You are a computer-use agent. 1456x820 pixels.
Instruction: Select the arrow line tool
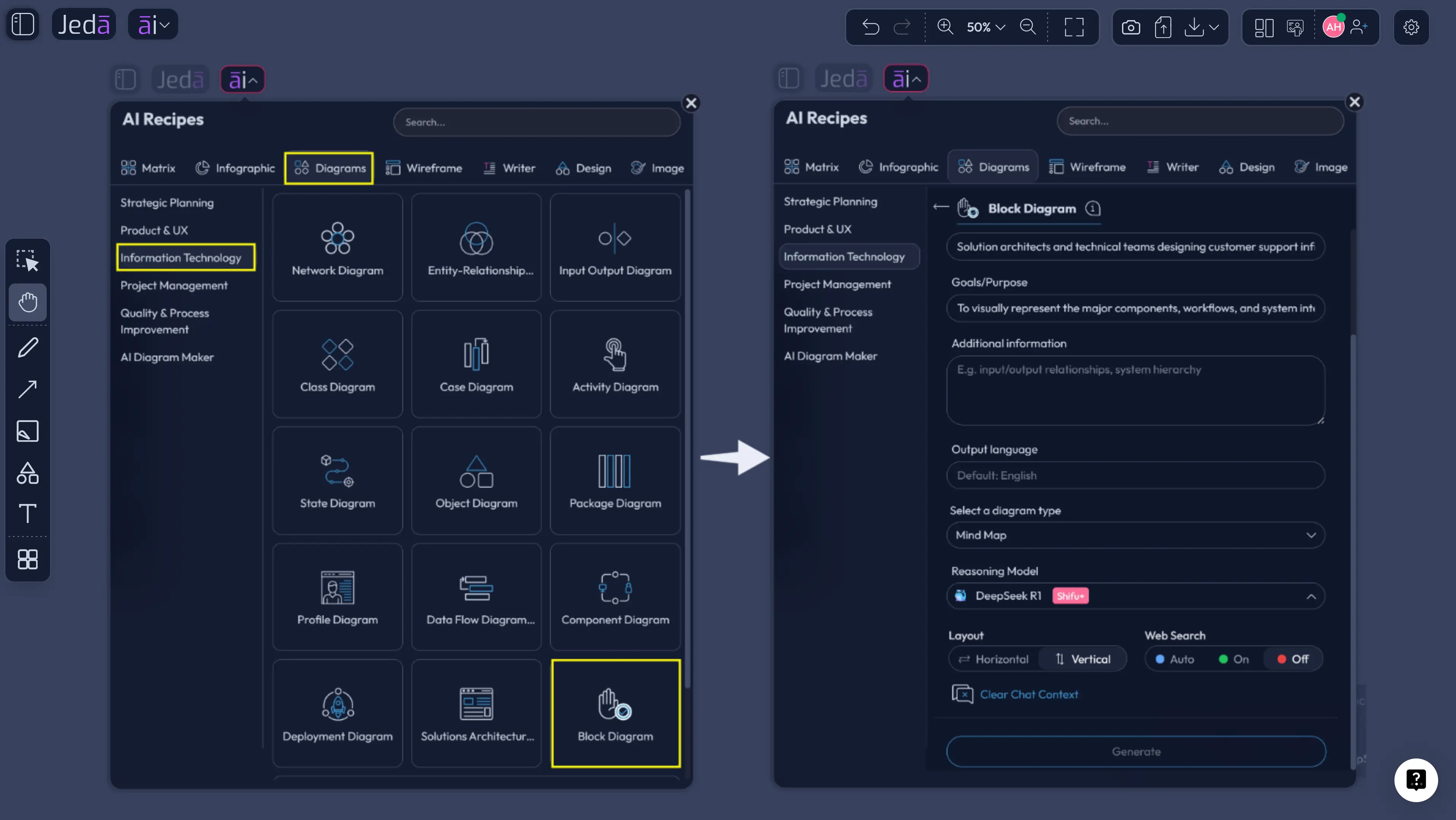pyautogui.click(x=27, y=389)
